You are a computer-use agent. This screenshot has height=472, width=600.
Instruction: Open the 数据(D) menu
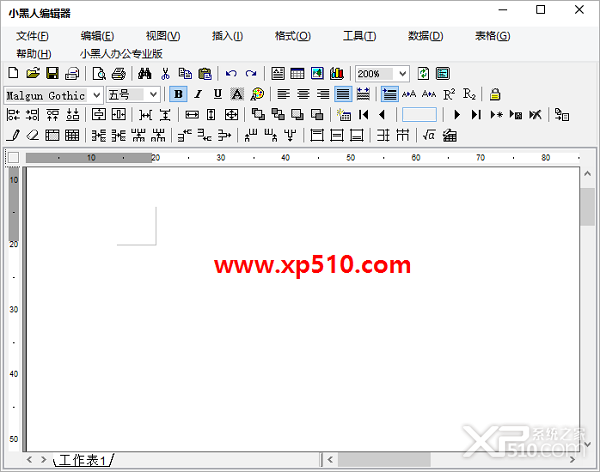426,36
